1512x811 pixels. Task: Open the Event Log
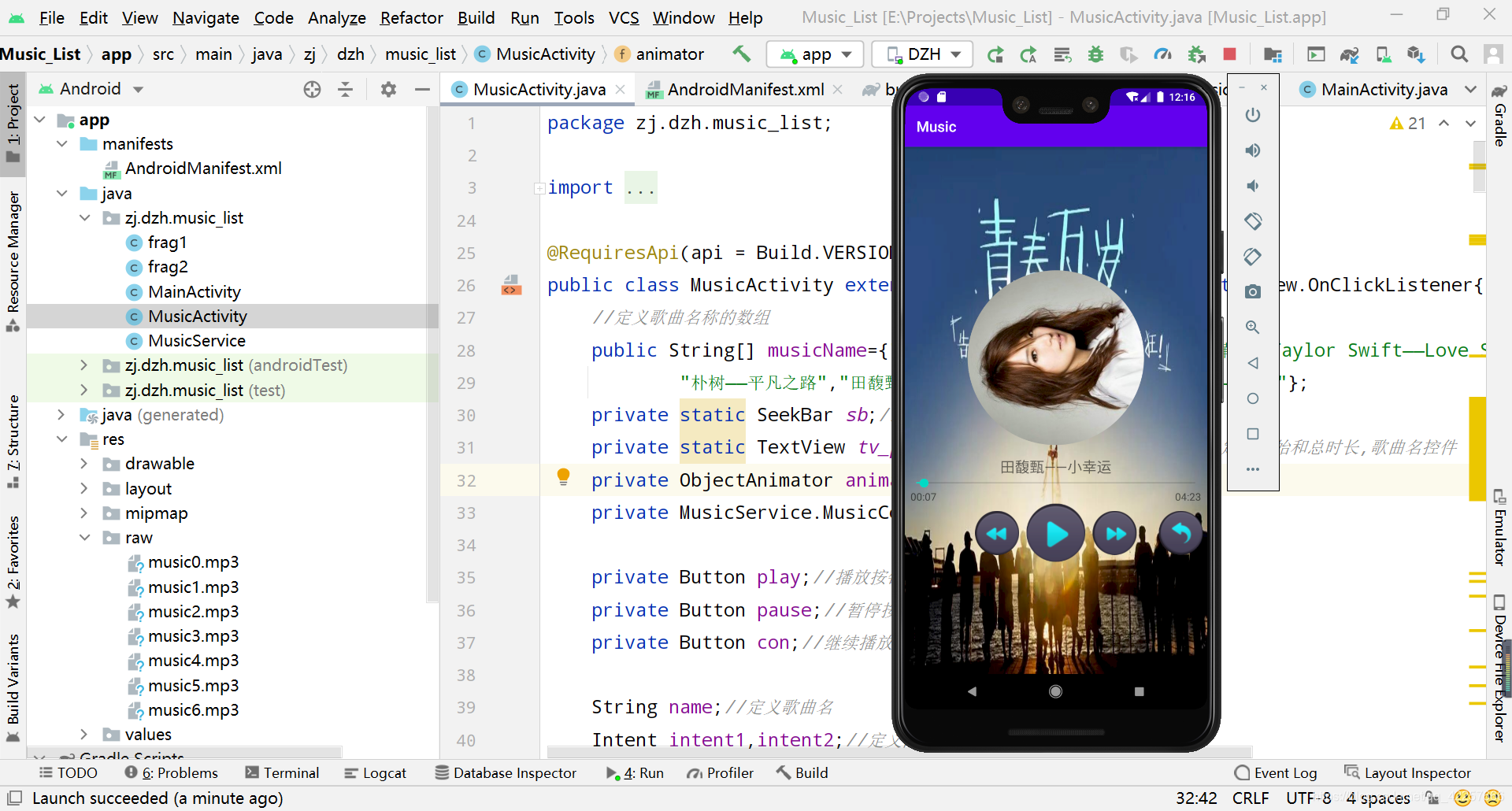pyautogui.click(x=1276, y=773)
